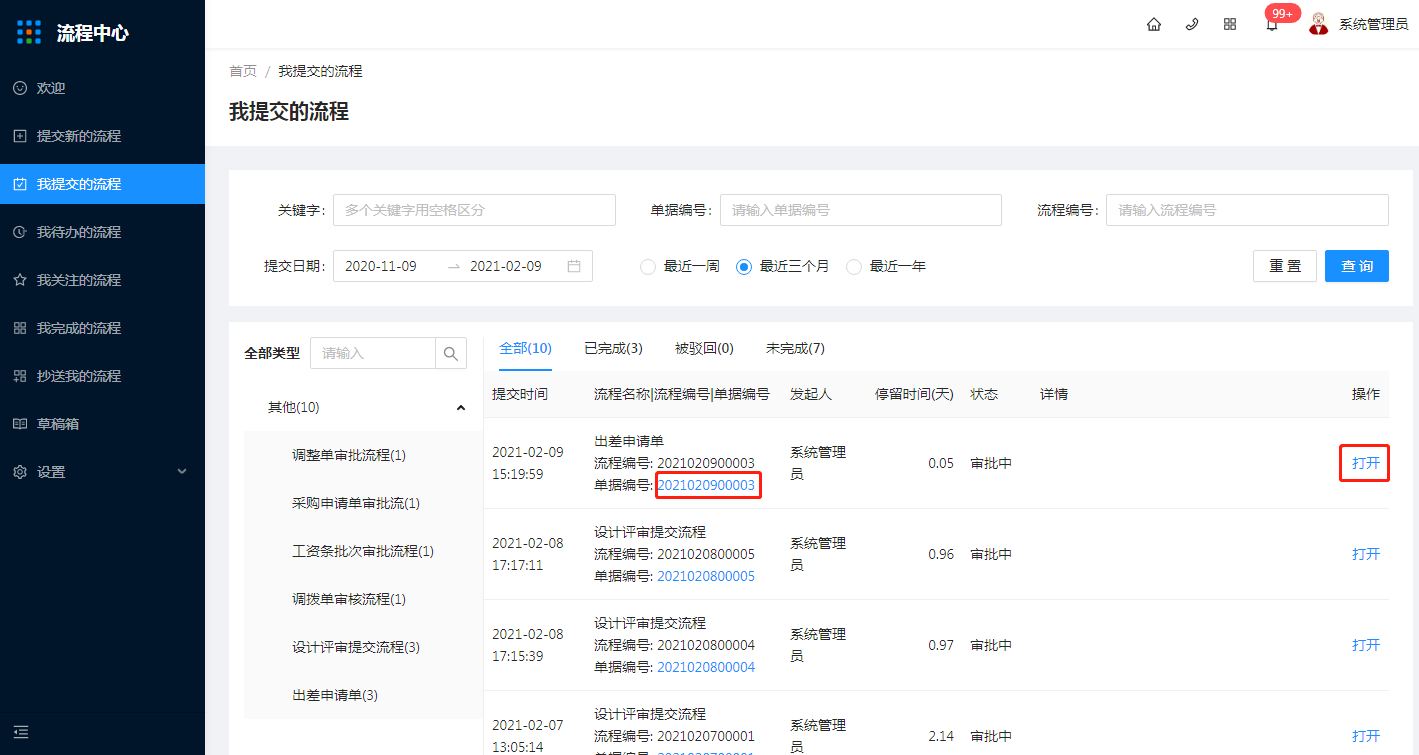Click the clock icon beside 我待办的流程
Viewport: 1419px width, 755px height.
(20, 232)
